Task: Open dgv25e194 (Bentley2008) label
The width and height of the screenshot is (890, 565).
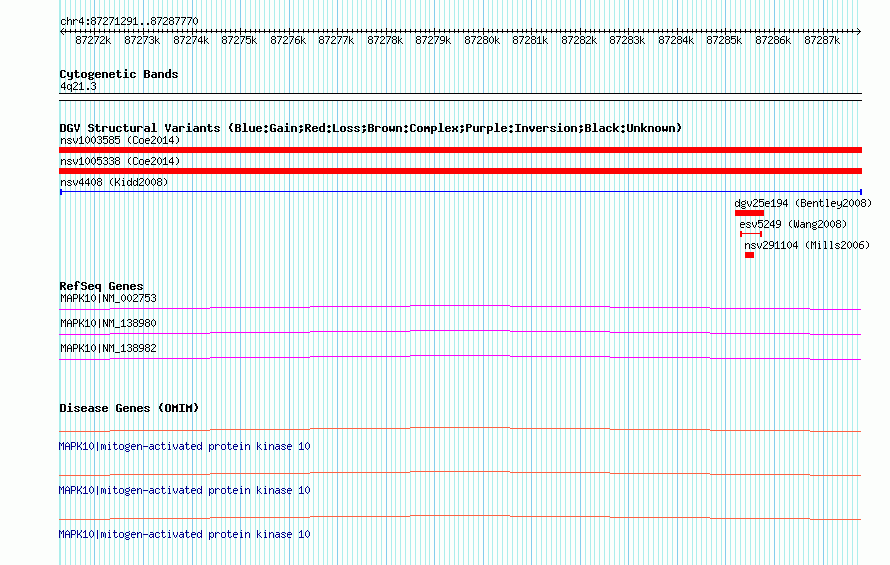Action: (x=803, y=203)
